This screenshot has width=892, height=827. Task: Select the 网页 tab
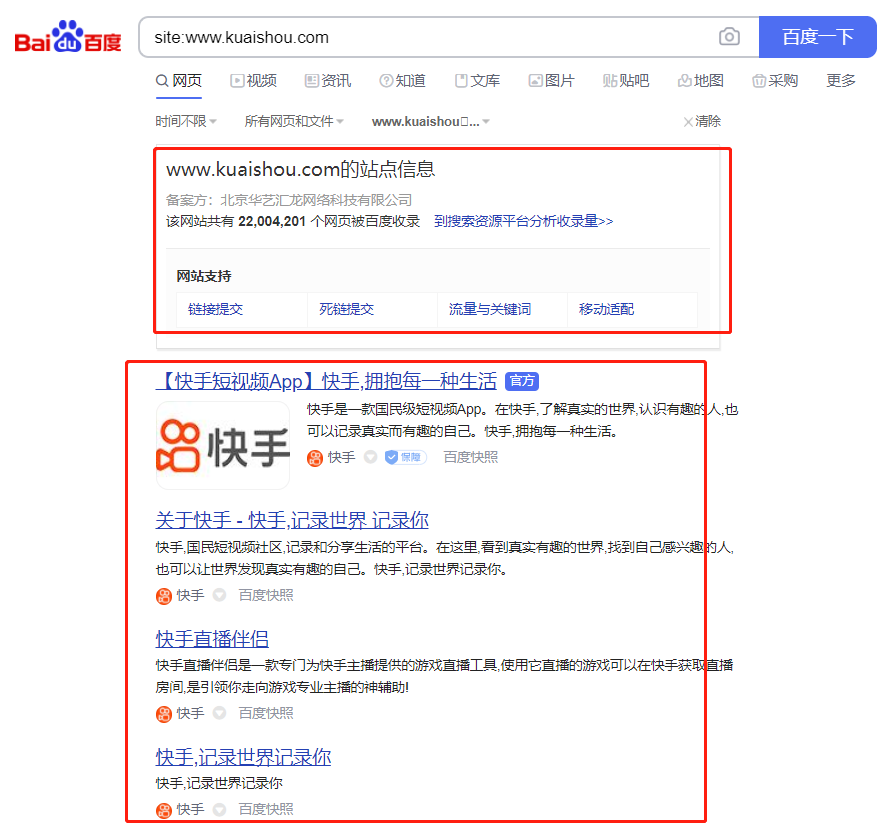[x=179, y=81]
